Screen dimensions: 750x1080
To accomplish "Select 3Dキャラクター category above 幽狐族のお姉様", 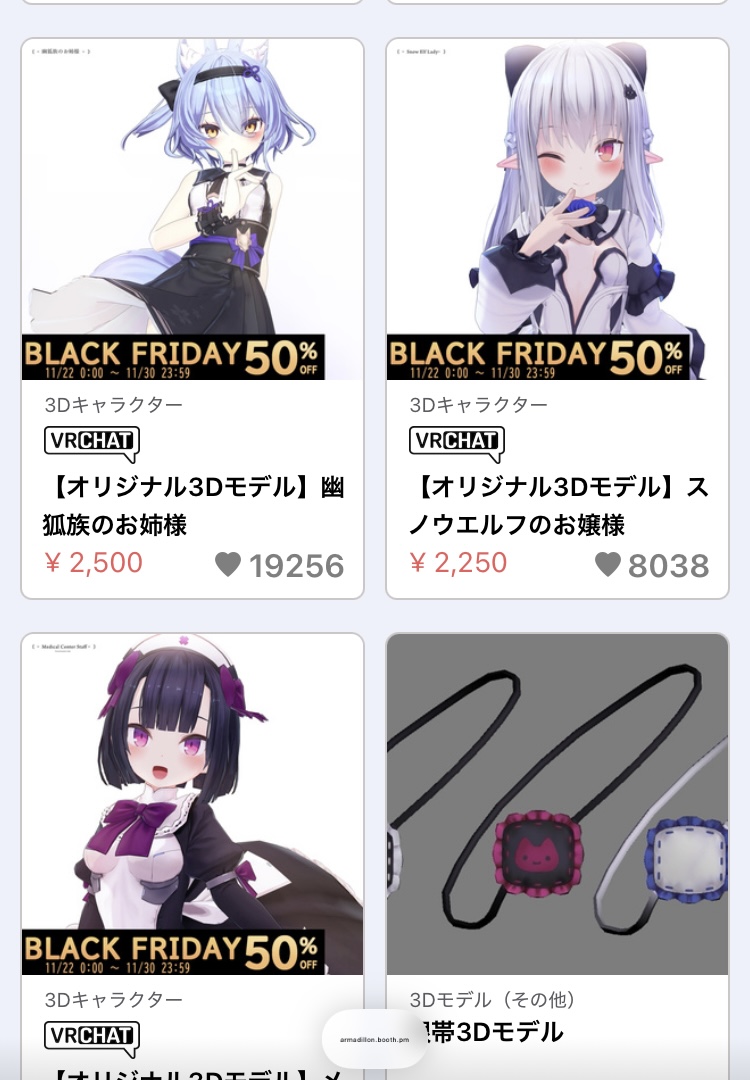I will 114,404.
